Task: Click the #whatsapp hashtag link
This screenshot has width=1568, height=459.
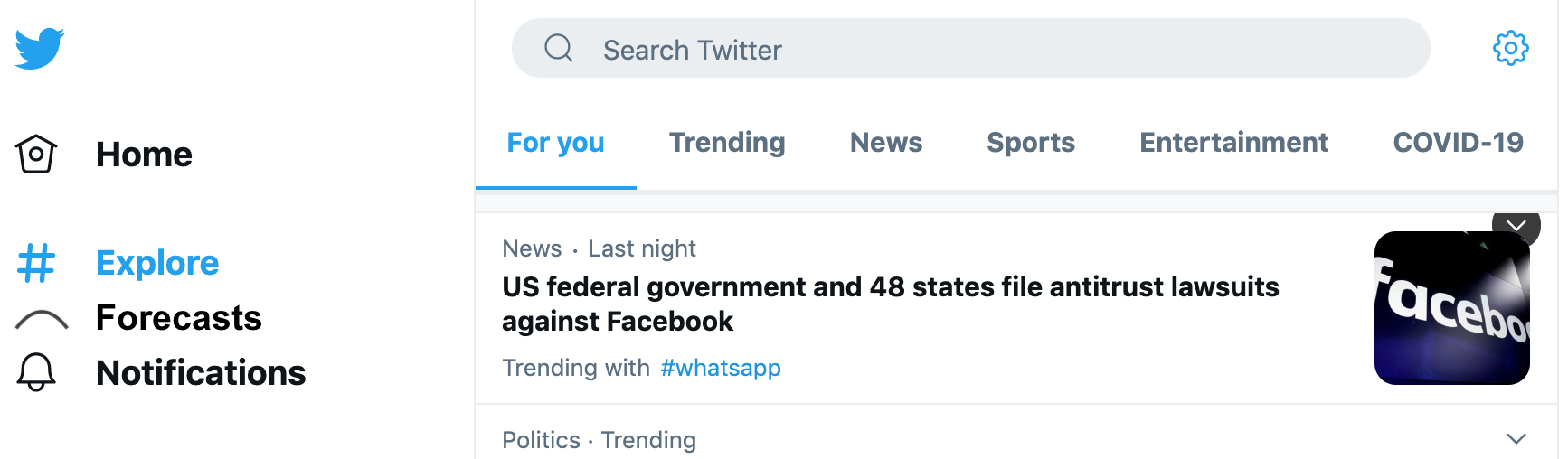Action: (721, 368)
